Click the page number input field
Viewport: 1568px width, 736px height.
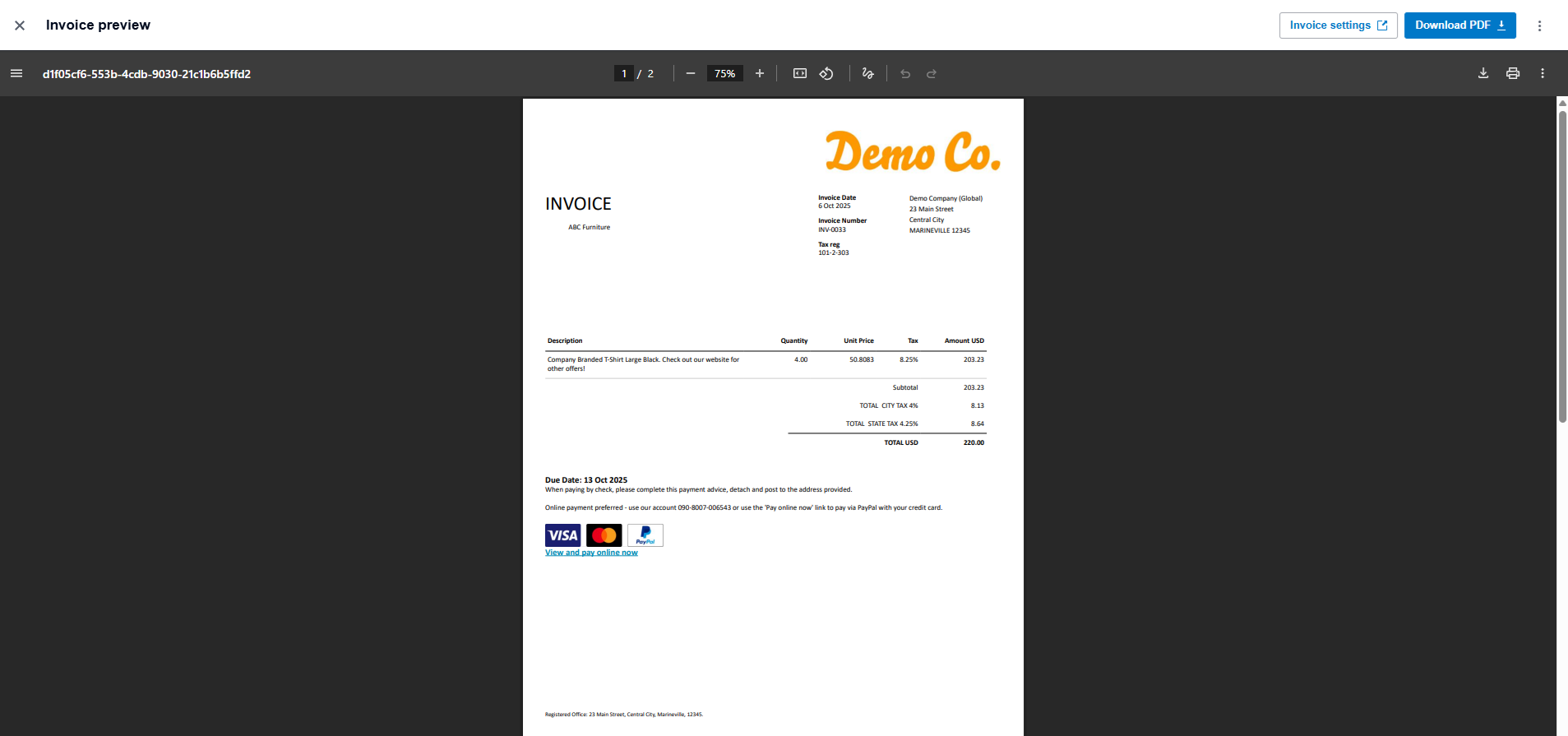[x=624, y=73]
